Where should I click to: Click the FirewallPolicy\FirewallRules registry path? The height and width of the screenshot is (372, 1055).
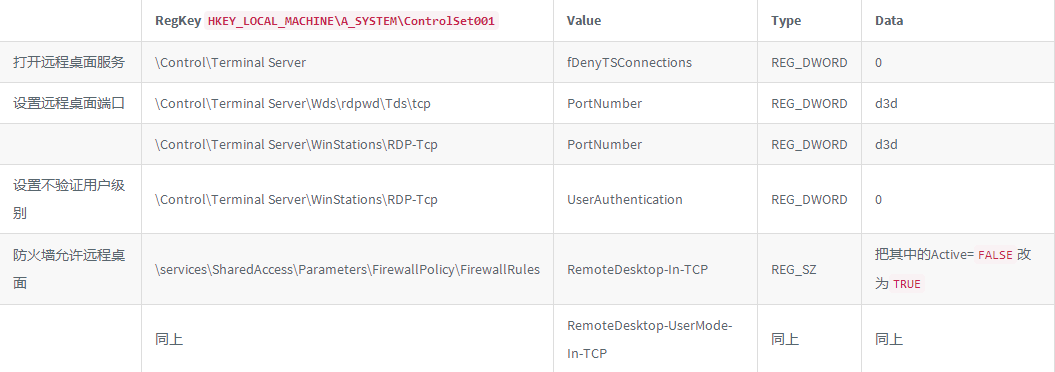coord(347,270)
